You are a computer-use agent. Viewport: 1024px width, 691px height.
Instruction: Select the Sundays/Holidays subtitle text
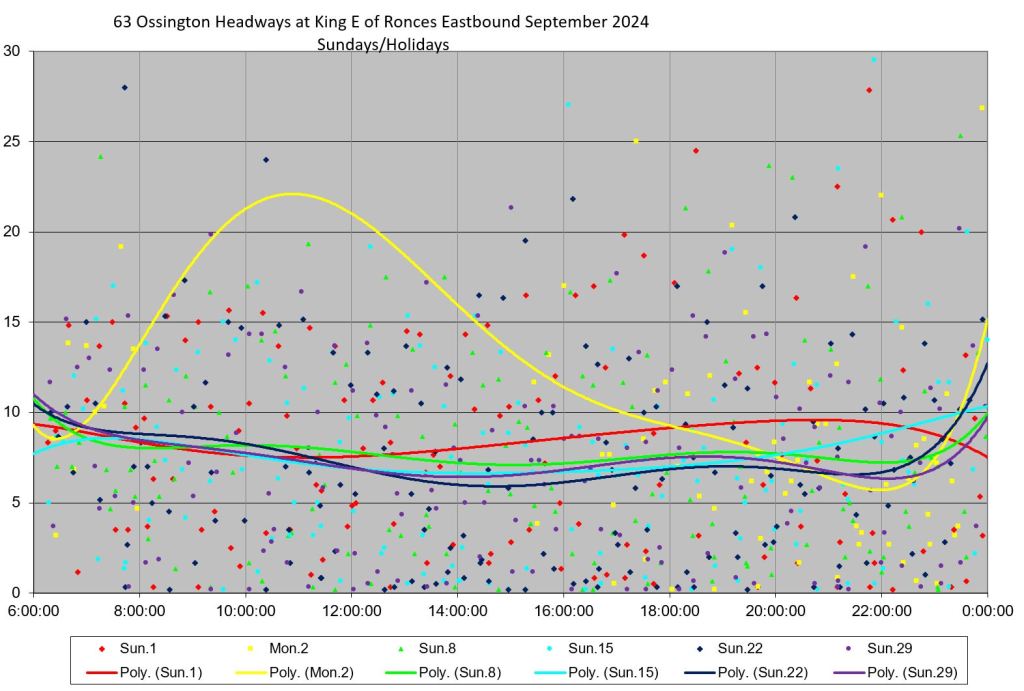pos(382,45)
